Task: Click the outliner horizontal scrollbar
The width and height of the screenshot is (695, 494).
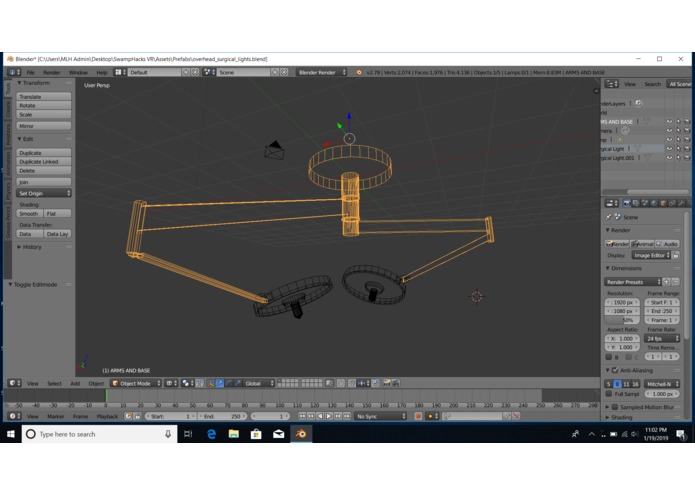Action: 658,192
